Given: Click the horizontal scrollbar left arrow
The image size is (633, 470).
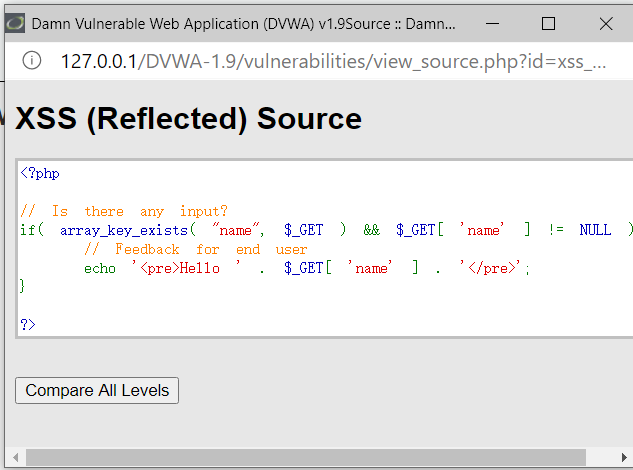Looking at the screenshot, I should (x=15, y=457).
